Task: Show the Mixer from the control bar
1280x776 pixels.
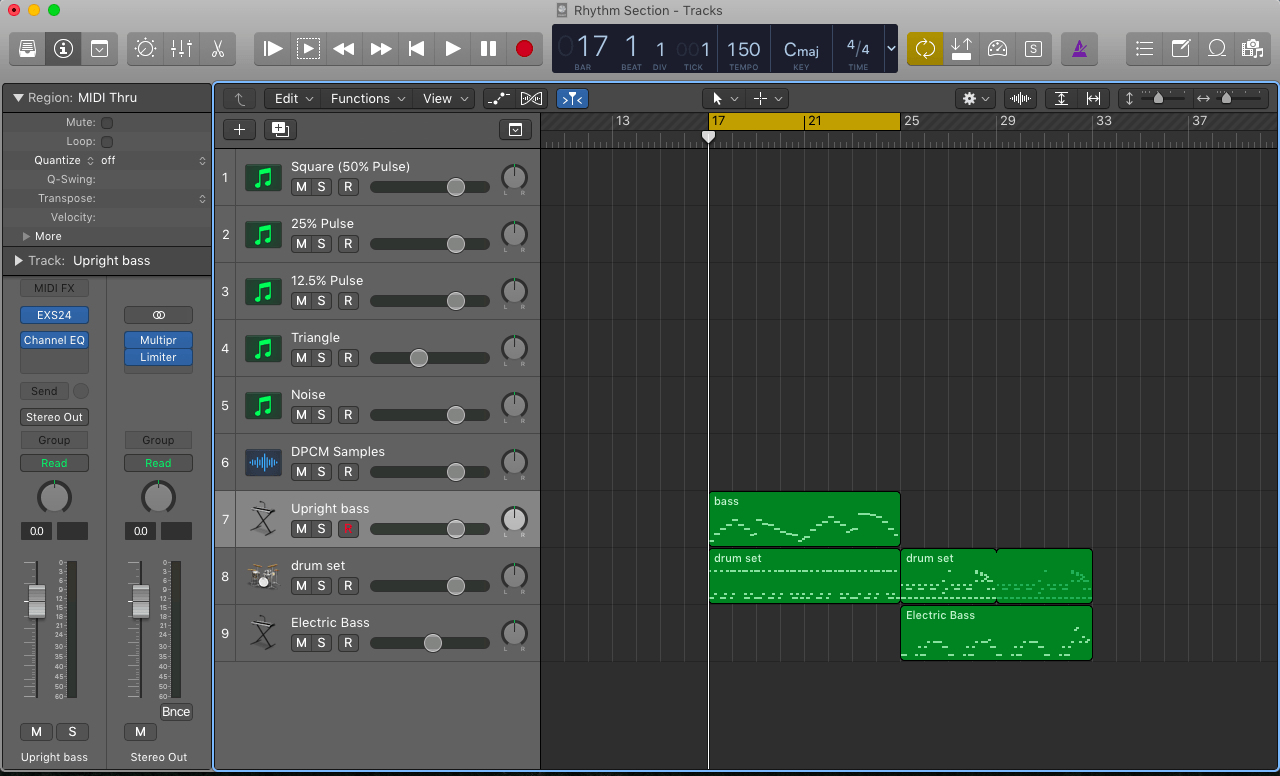Action: (x=181, y=48)
